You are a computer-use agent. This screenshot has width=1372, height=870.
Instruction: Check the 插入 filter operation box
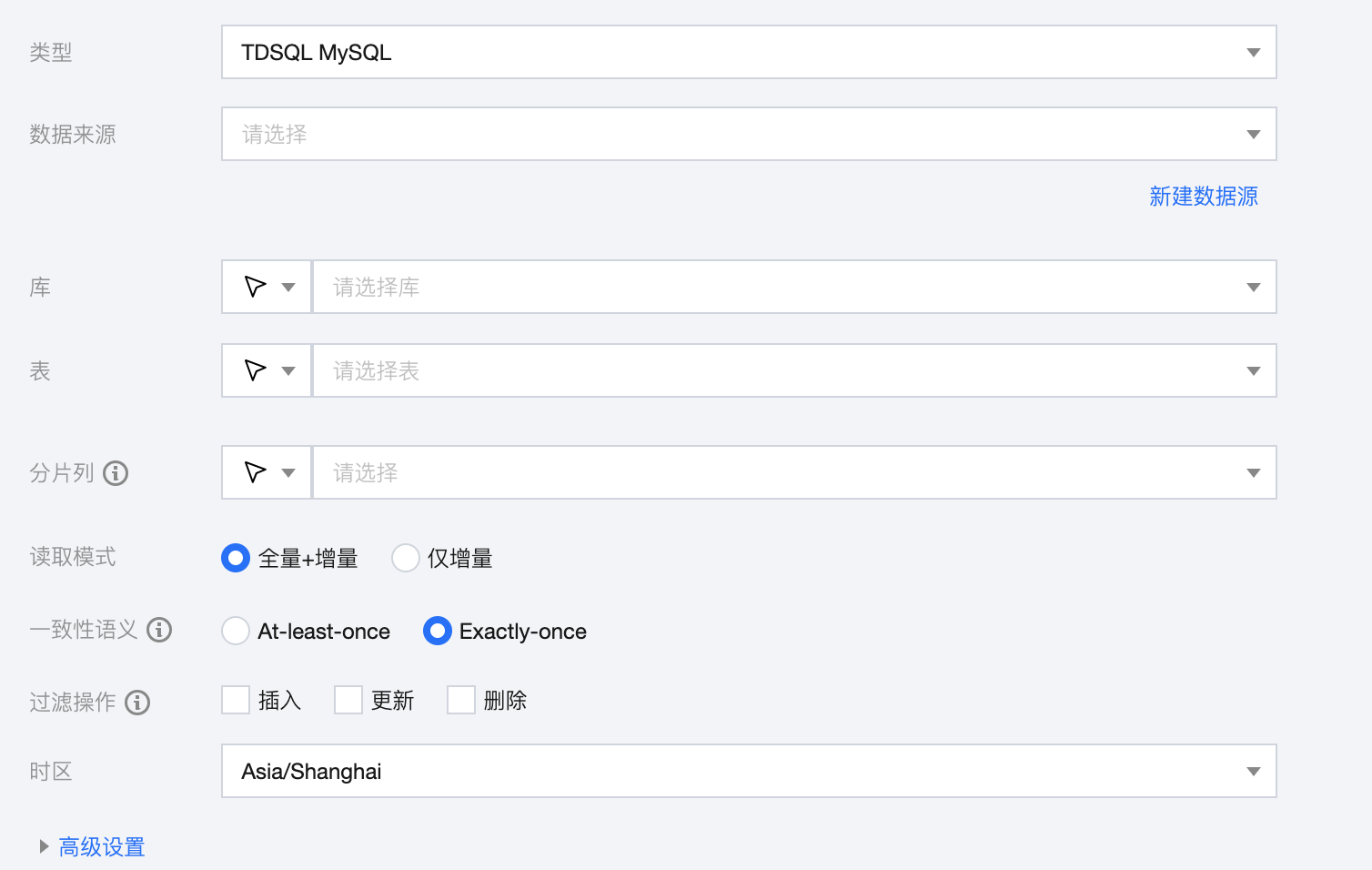pos(236,700)
